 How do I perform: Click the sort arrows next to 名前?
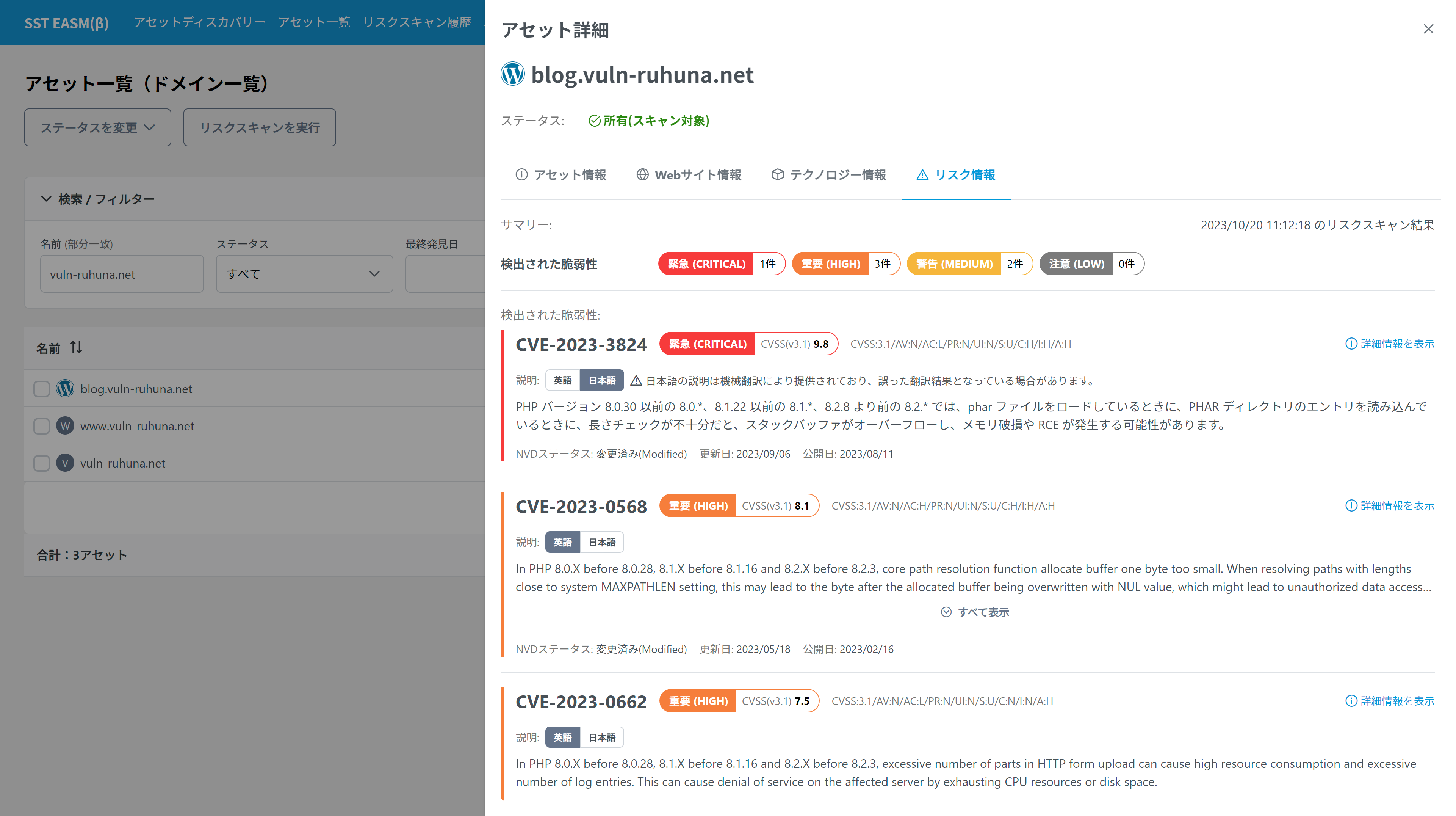coord(76,347)
